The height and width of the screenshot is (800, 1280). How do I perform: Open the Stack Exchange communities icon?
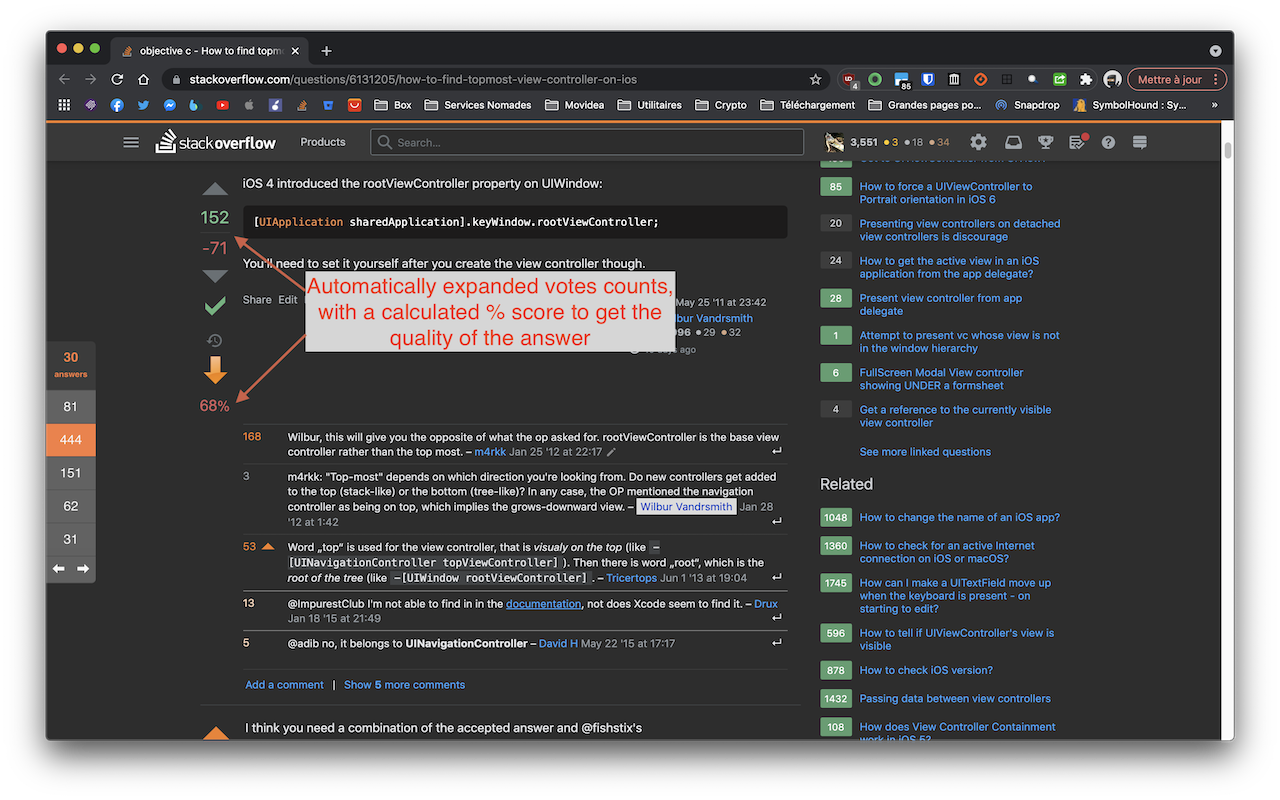[x=1139, y=142]
